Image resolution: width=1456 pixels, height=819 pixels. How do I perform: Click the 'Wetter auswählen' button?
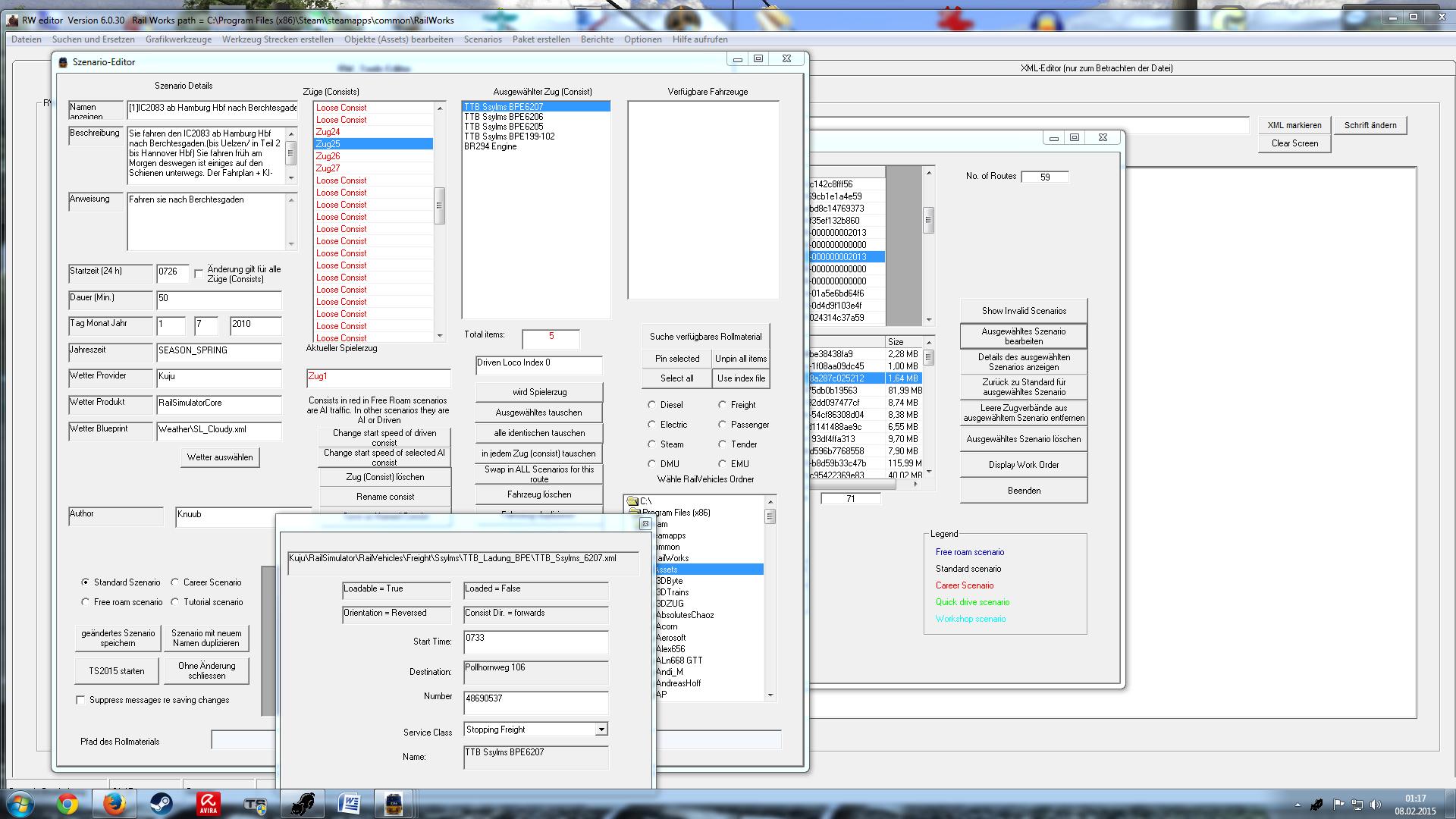(x=220, y=457)
